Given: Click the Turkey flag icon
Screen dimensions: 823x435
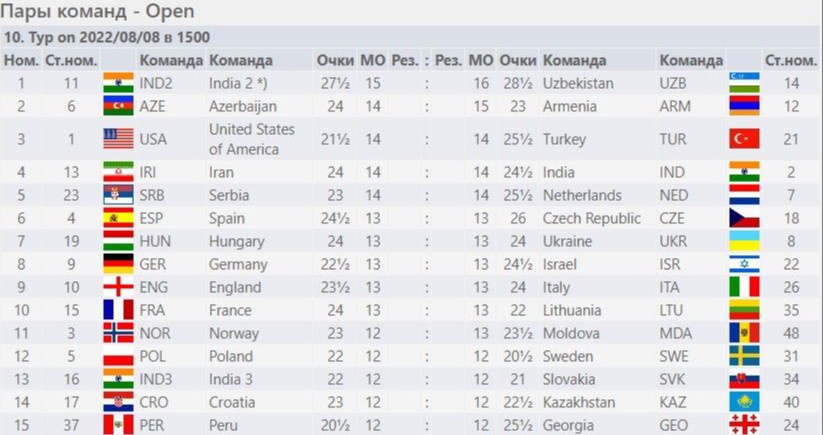Looking at the screenshot, I should pyautogui.click(x=744, y=139).
